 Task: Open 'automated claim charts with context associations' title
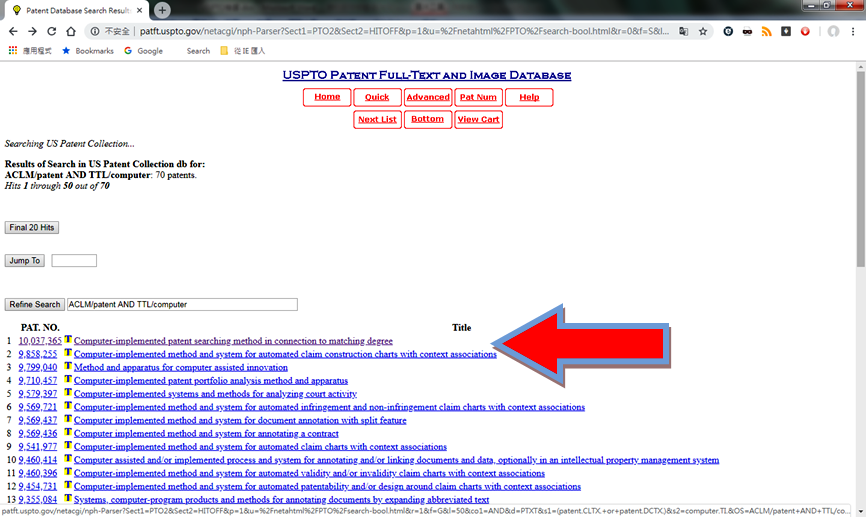tap(260, 447)
